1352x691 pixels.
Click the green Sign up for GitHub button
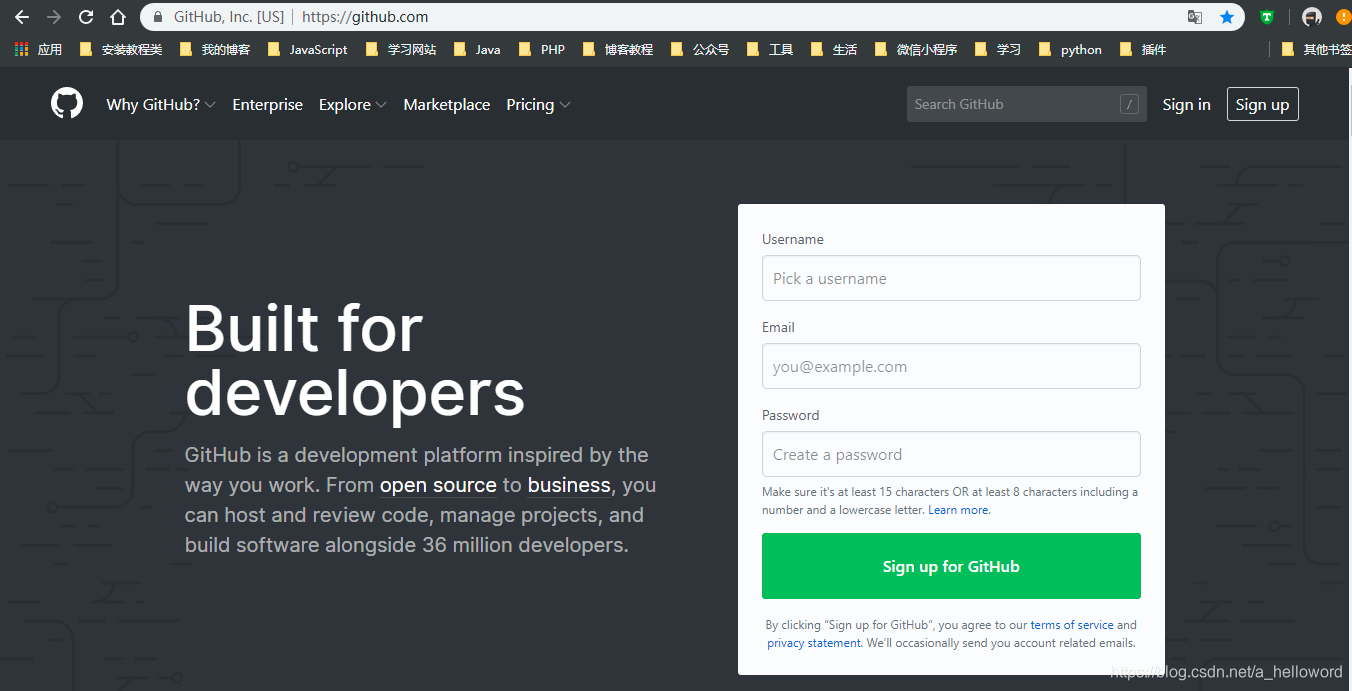[951, 566]
